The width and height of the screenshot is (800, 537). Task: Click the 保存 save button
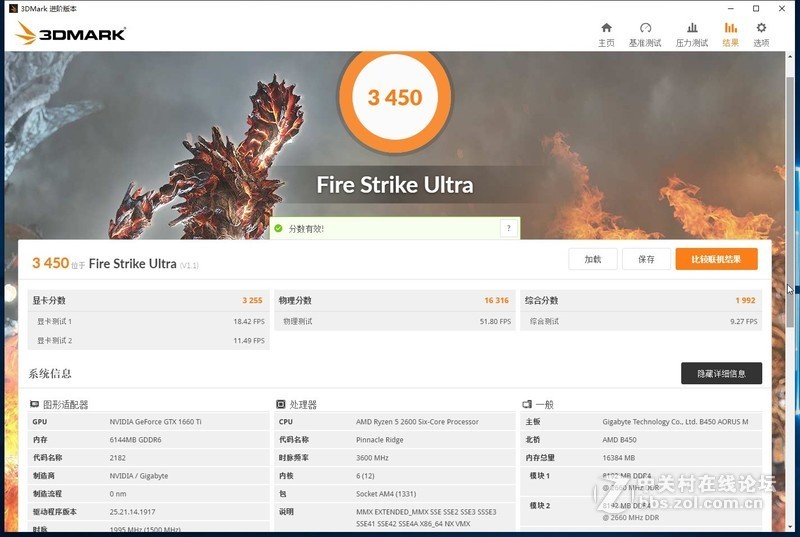pos(646,259)
